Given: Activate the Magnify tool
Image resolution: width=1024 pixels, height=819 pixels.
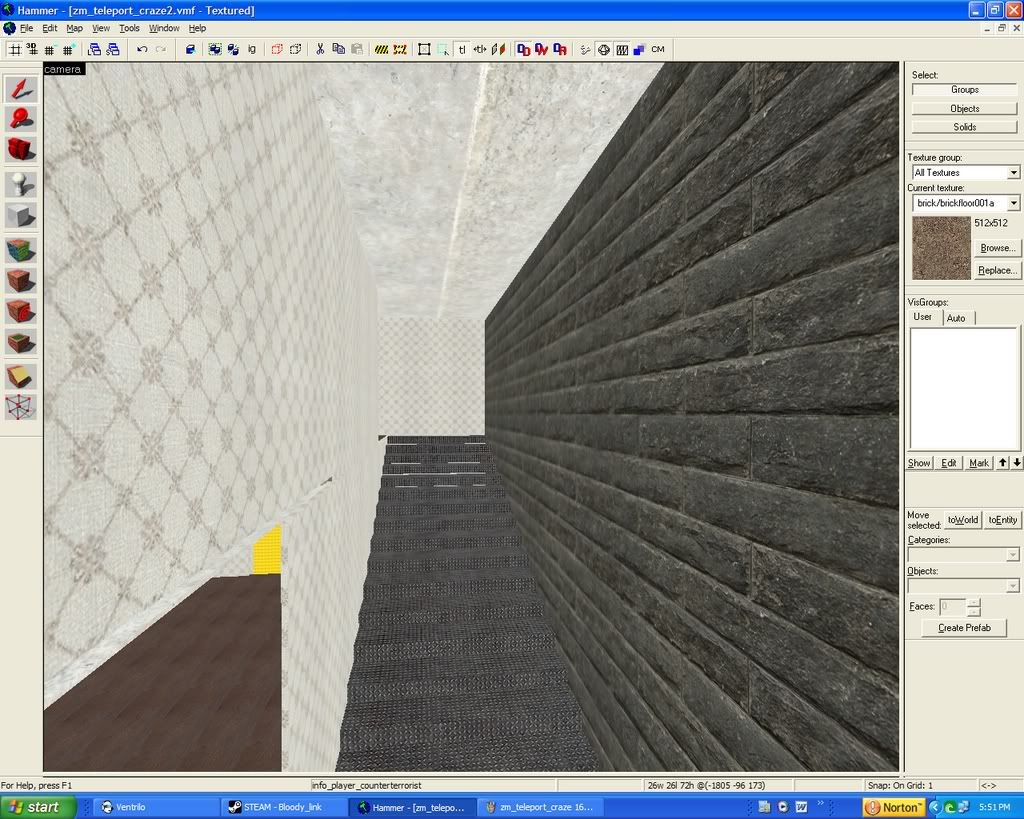Looking at the screenshot, I should [x=21, y=120].
